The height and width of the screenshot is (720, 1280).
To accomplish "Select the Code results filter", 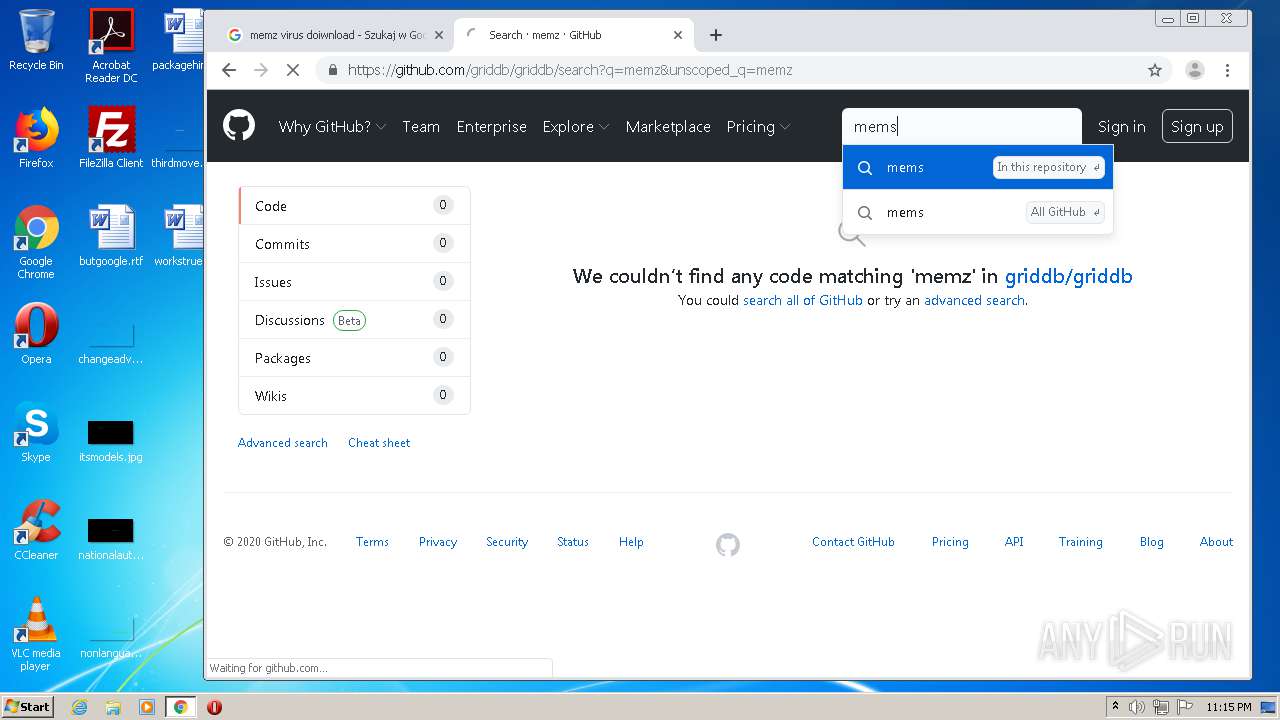I will tap(354, 206).
